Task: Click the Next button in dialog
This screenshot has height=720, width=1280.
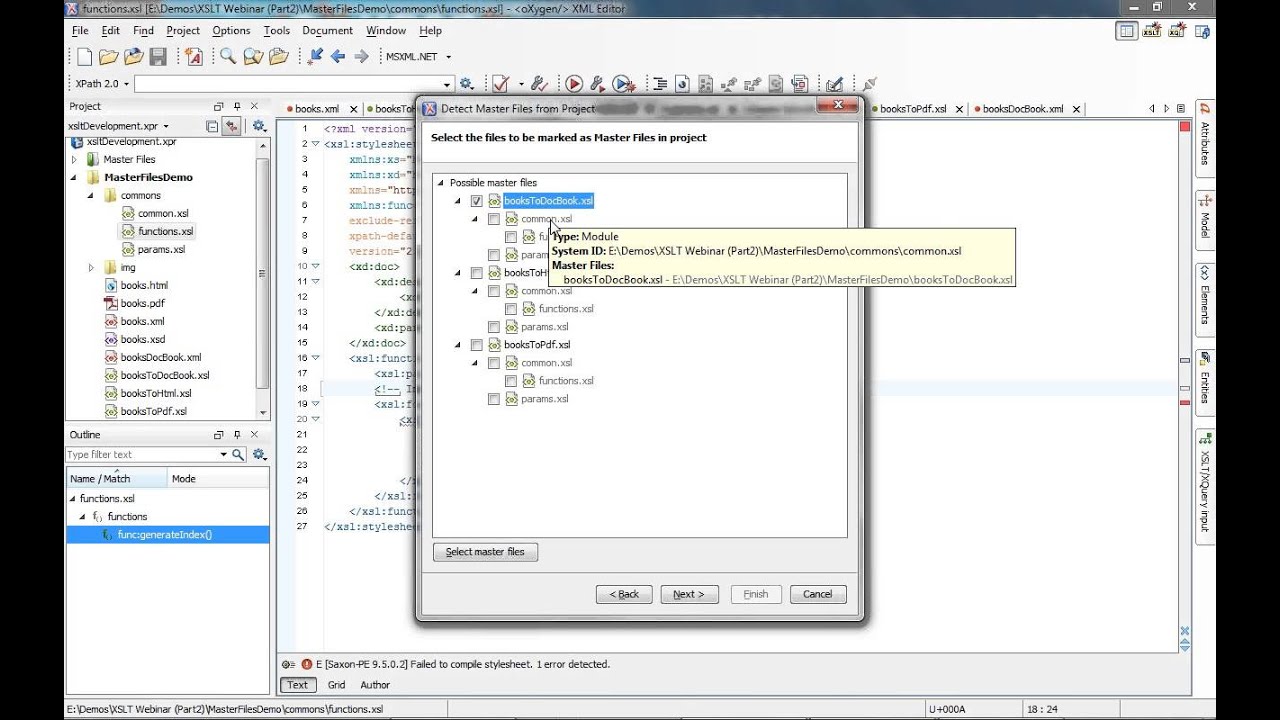Action: pos(689,594)
